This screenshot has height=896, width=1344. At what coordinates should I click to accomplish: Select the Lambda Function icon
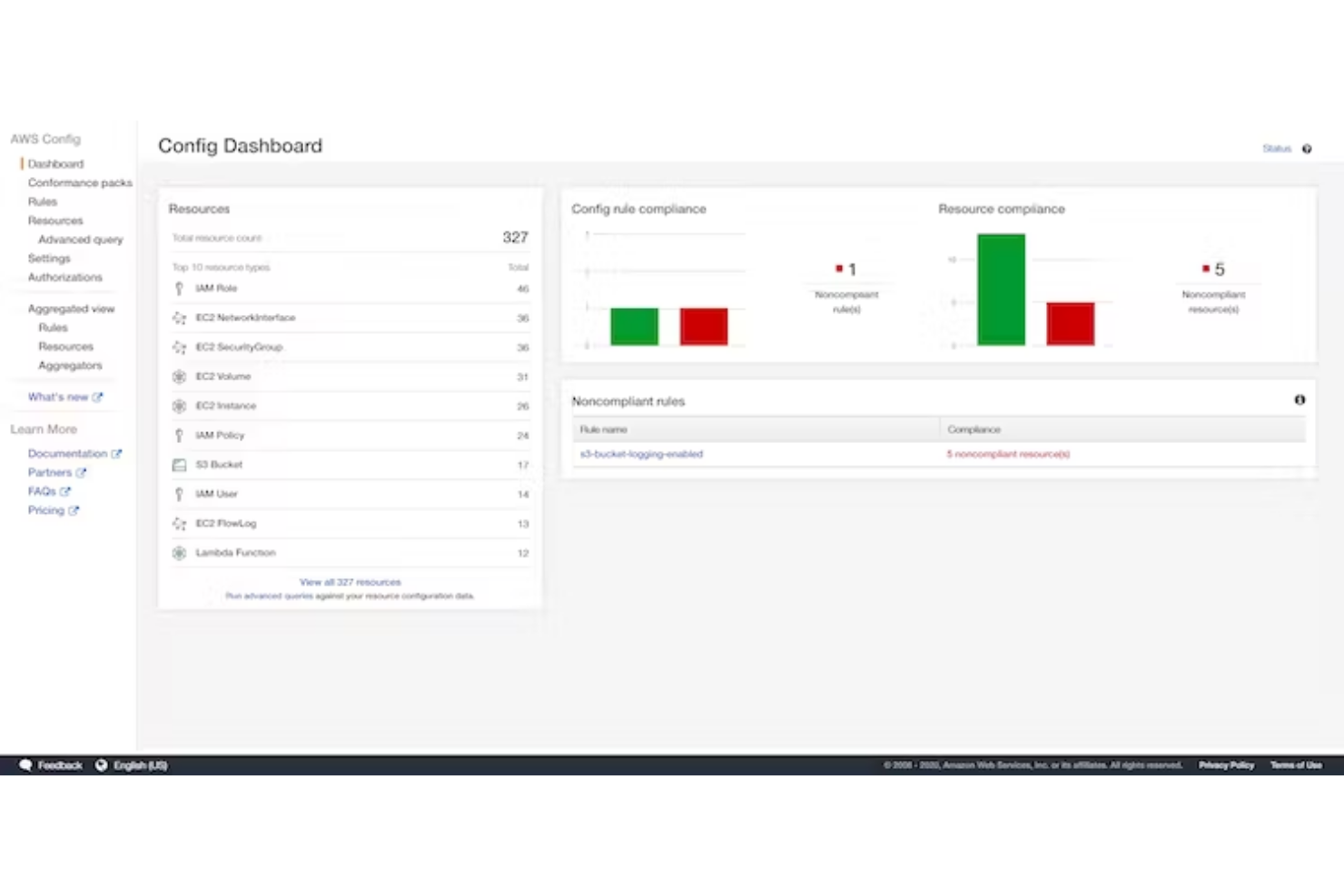click(178, 552)
